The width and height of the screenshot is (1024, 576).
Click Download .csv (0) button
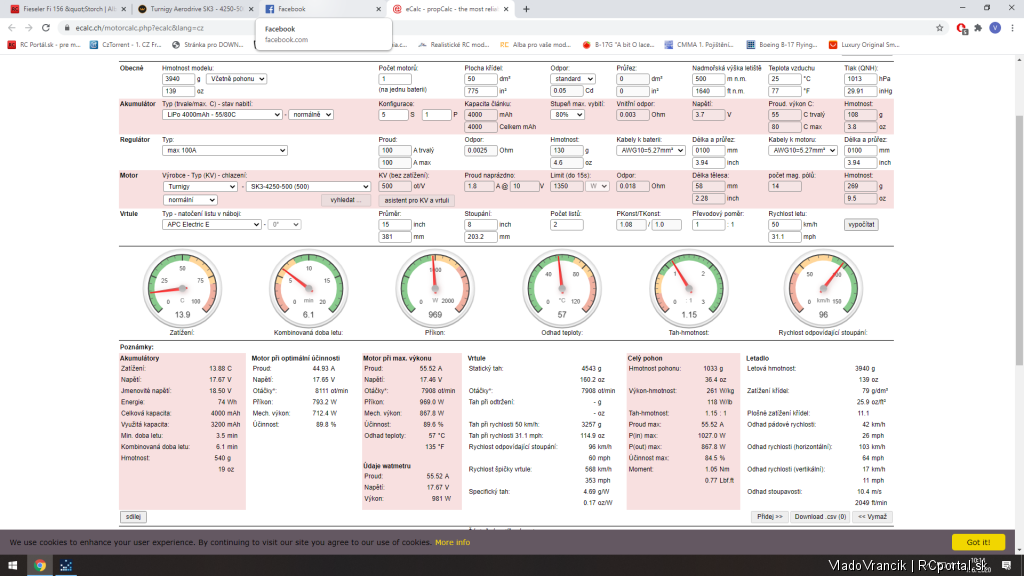coord(820,517)
